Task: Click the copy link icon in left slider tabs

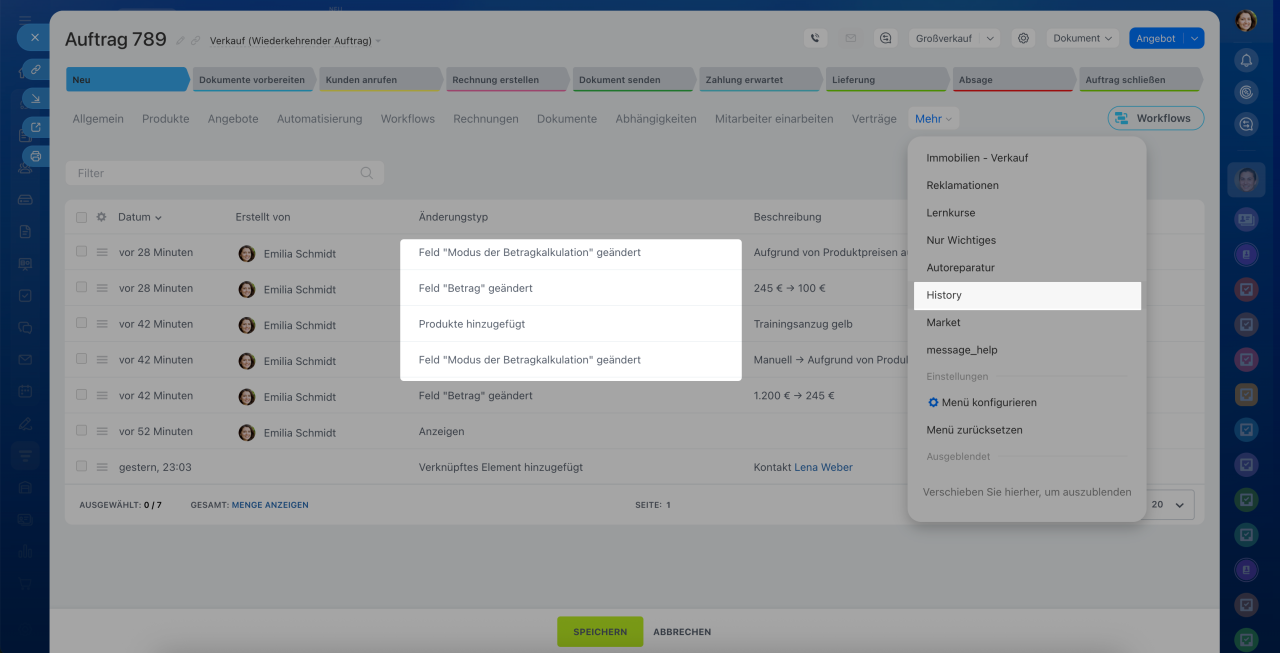Action: [36, 69]
